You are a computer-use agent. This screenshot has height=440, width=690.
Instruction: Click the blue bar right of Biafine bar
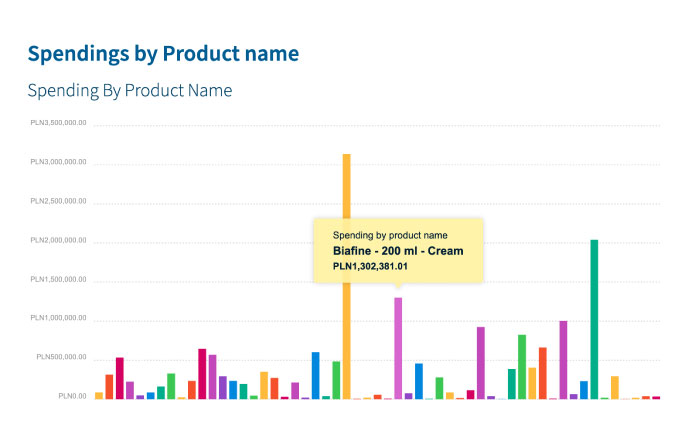click(x=419, y=381)
